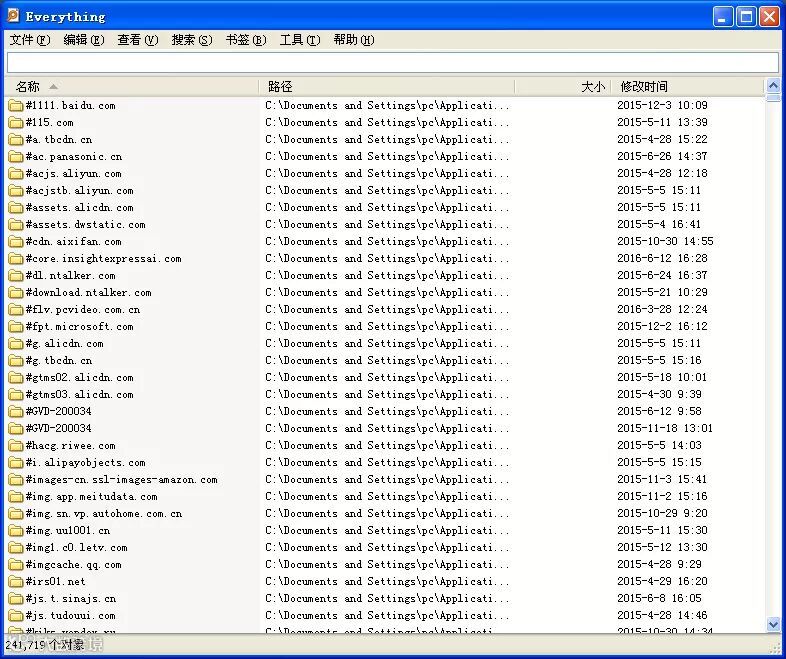Select folder icon next to #acjs.aliyun.com

coord(16,173)
